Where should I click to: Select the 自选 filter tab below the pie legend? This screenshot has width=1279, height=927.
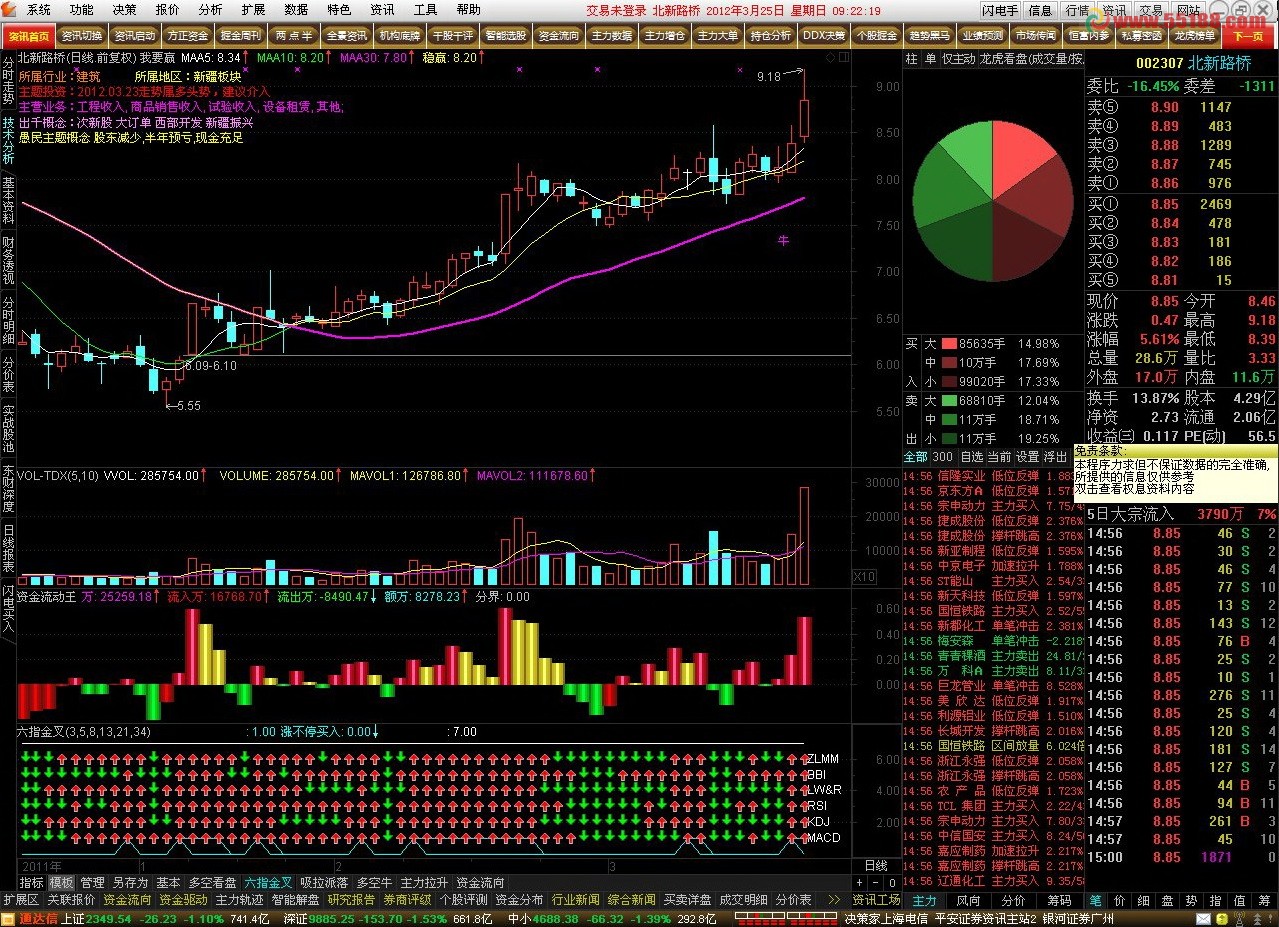point(971,456)
